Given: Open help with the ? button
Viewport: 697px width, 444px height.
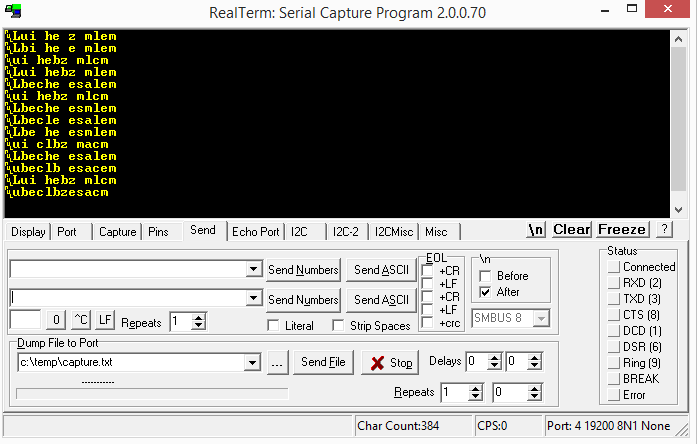Looking at the screenshot, I should click(x=664, y=229).
